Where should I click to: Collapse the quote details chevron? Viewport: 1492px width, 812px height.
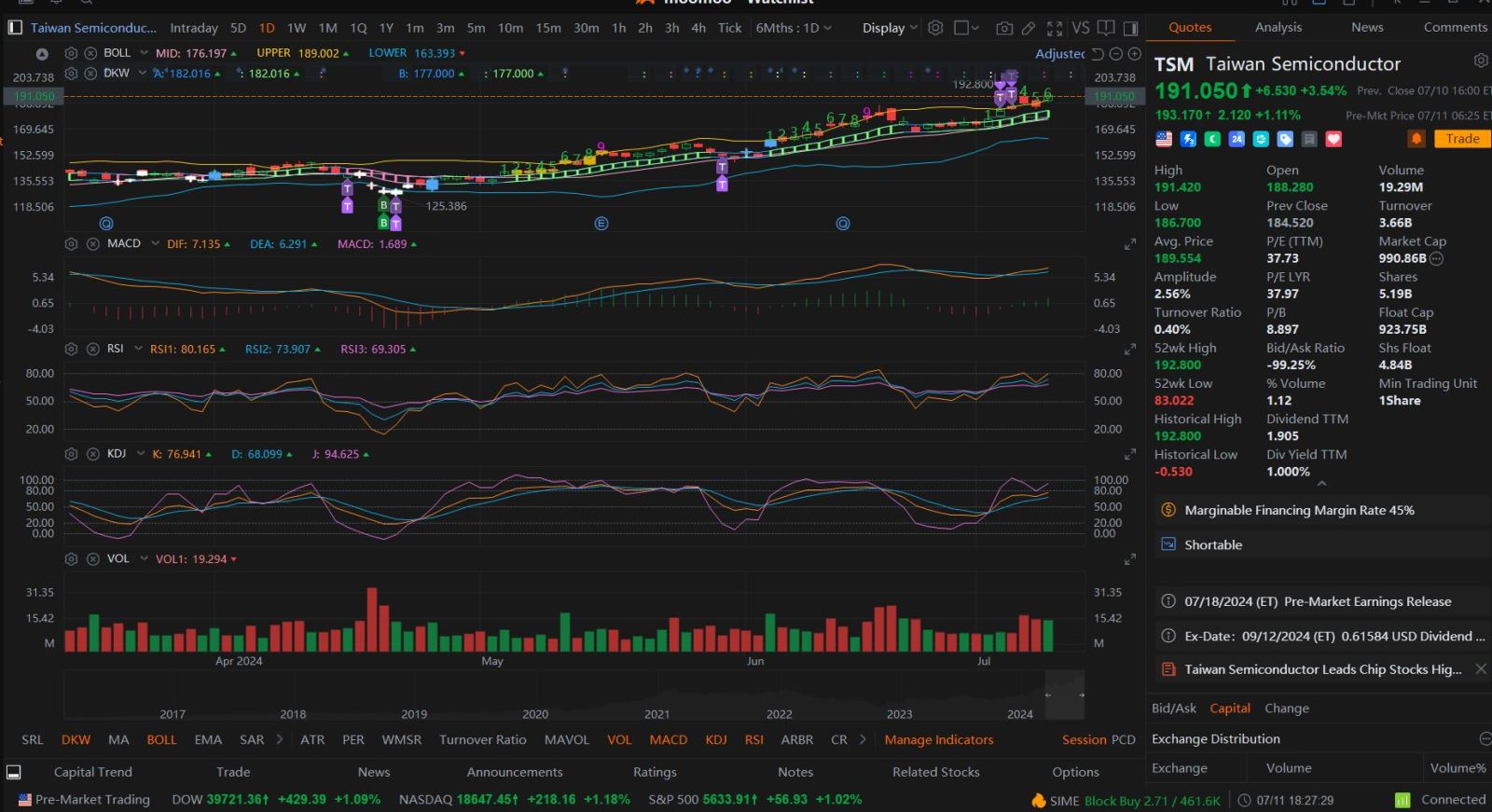click(x=1321, y=484)
